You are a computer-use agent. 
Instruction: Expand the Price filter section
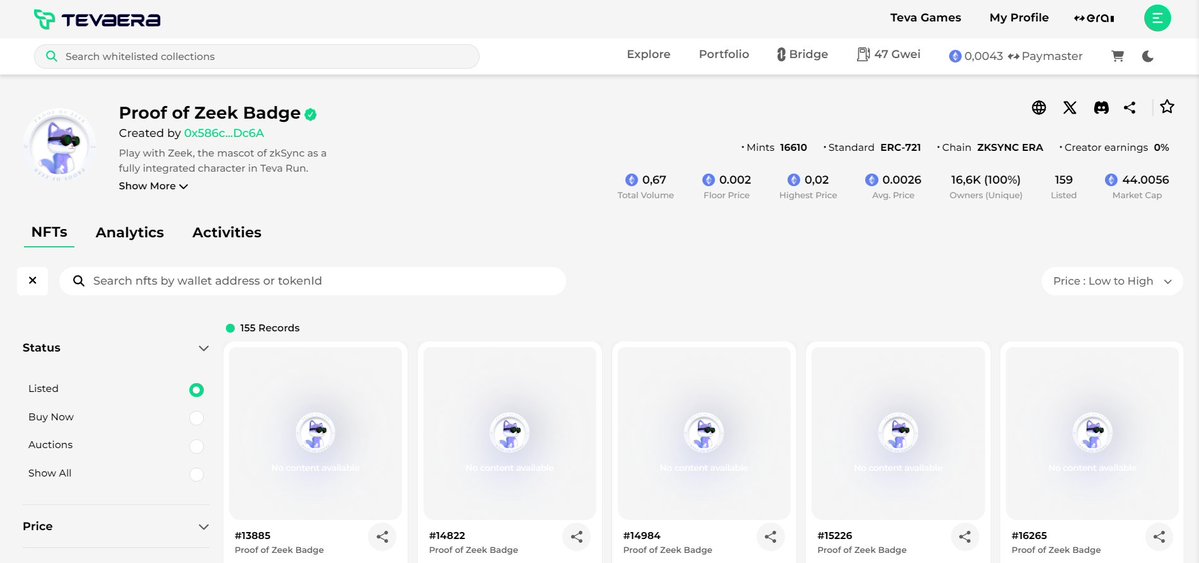(203, 527)
